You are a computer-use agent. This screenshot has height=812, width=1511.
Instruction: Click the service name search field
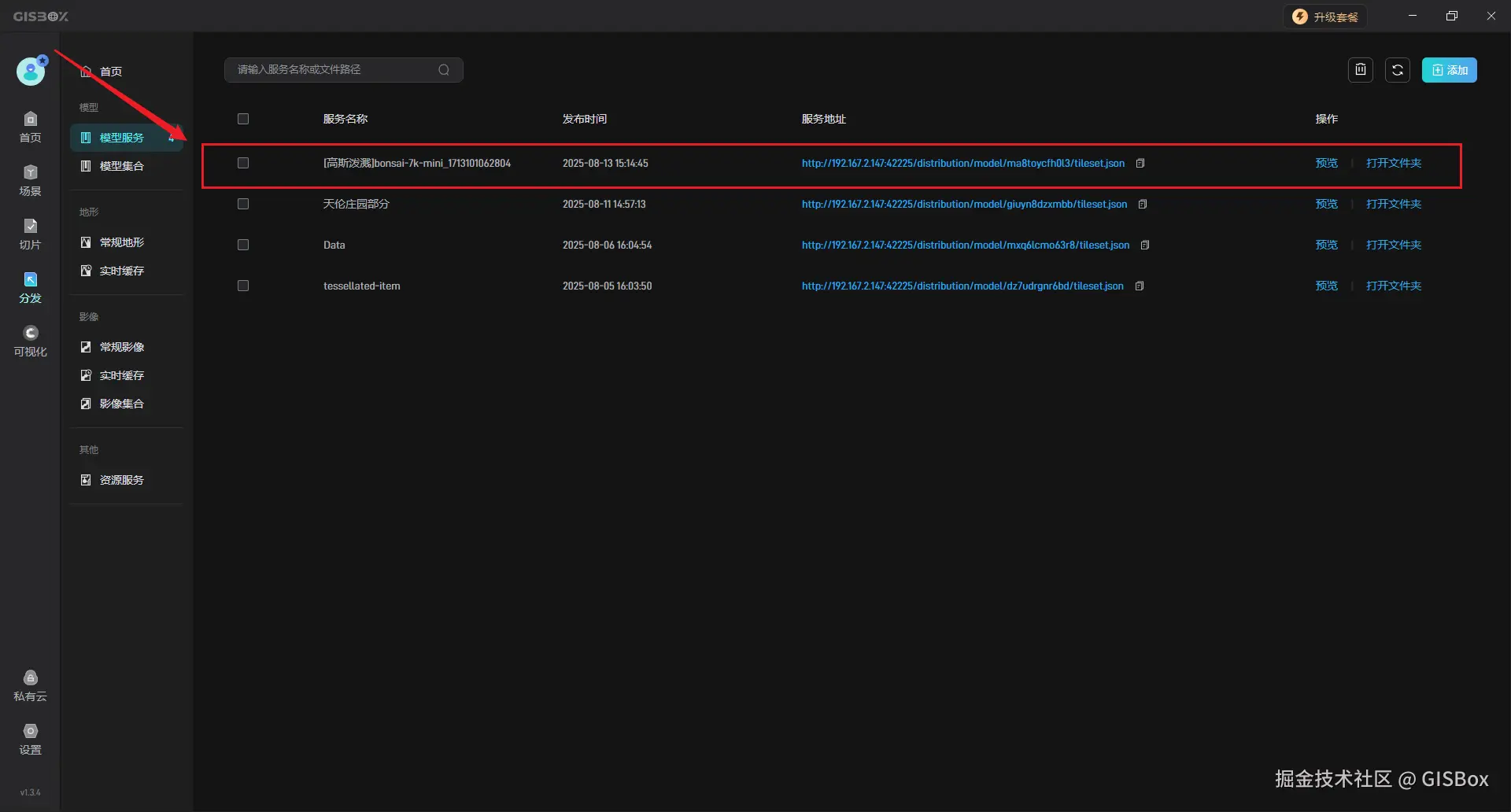click(343, 70)
